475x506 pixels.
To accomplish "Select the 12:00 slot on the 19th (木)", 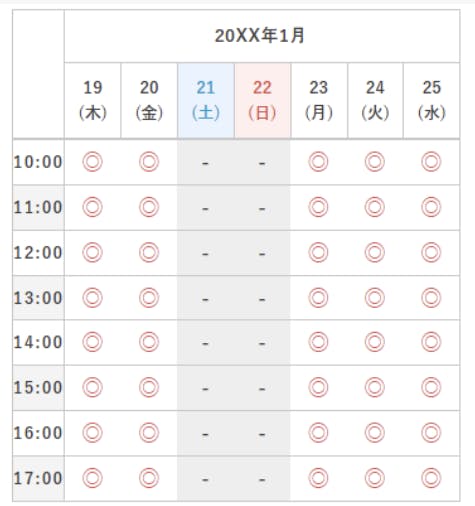I will (x=92, y=252).
